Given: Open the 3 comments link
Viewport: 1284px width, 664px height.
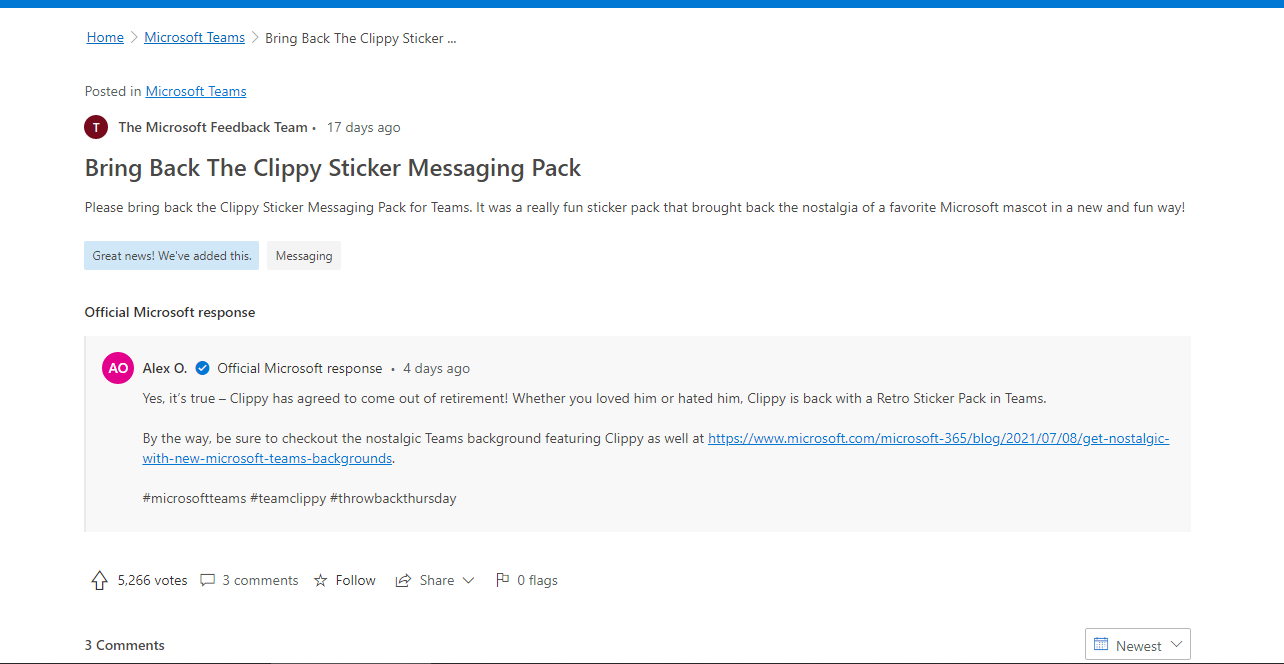Looking at the screenshot, I should [260, 580].
